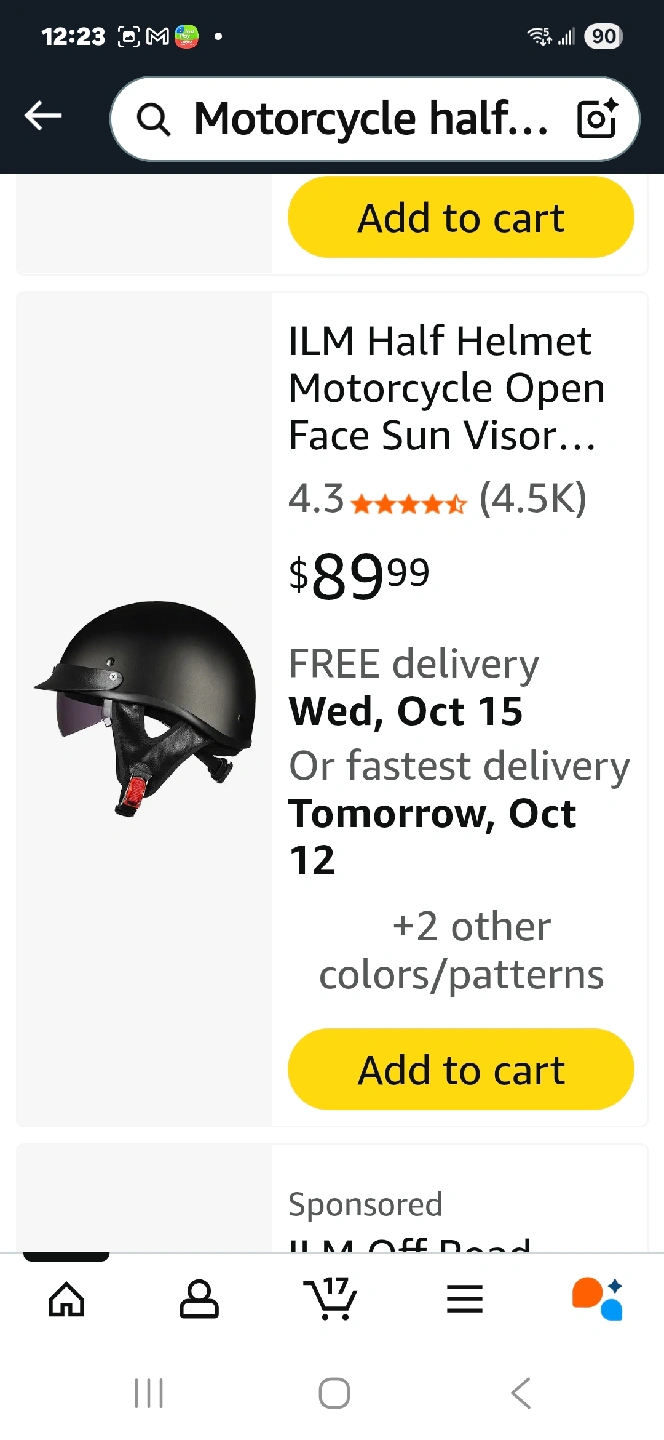Open shopping cart with 17 items
The width and height of the screenshot is (664, 1440).
pyautogui.click(x=331, y=1298)
